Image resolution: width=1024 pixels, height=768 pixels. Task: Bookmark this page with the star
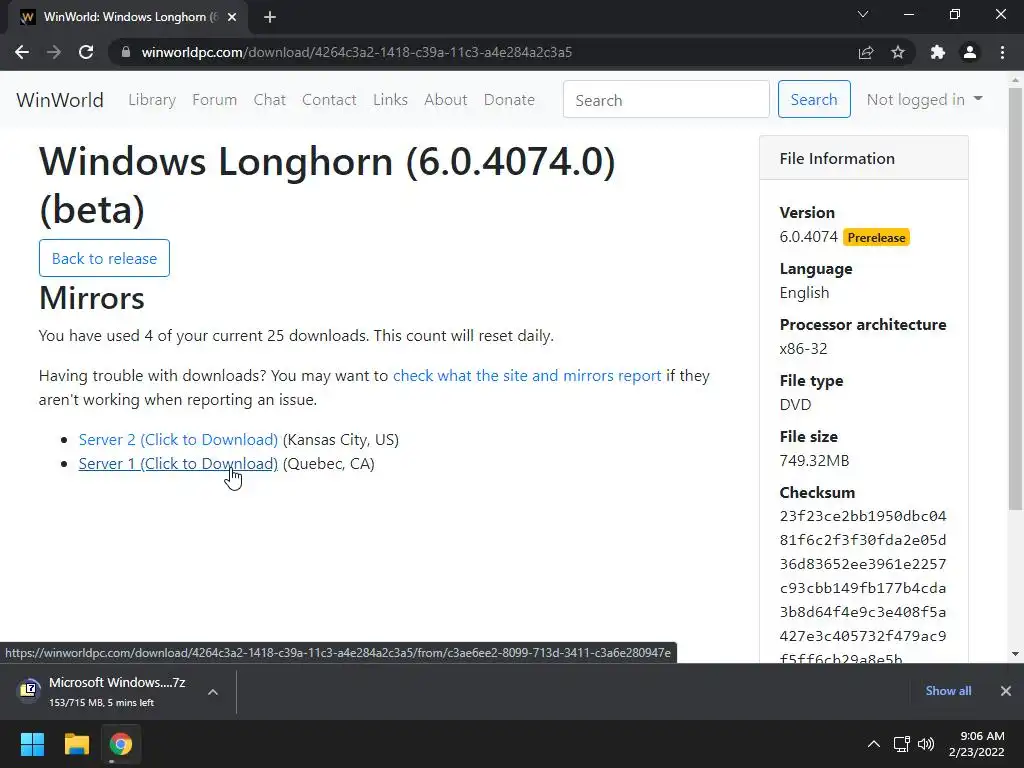(898, 52)
